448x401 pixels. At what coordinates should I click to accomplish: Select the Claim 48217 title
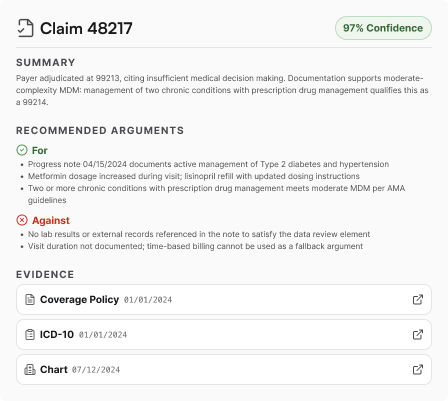(86, 28)
